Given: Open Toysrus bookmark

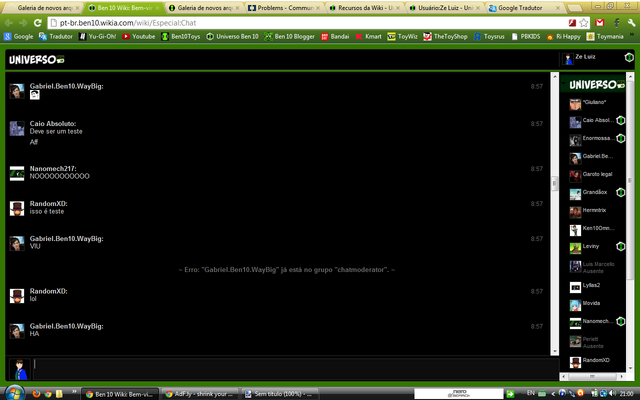Looking at the screenshot, I should [489, 36].
